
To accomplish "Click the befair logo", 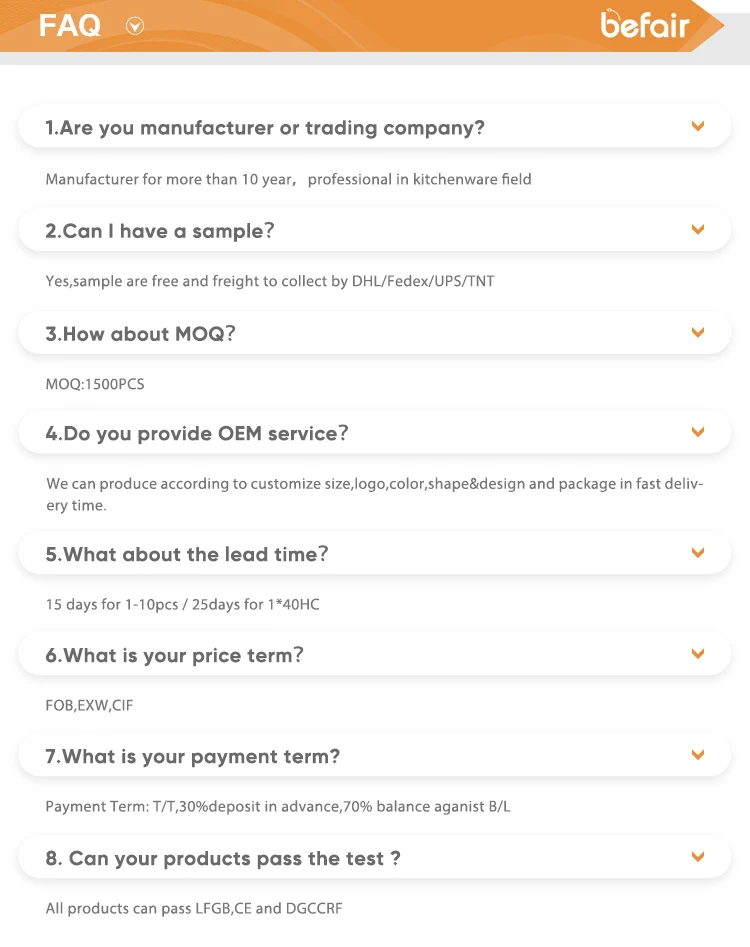I will [x=645, y=25].
